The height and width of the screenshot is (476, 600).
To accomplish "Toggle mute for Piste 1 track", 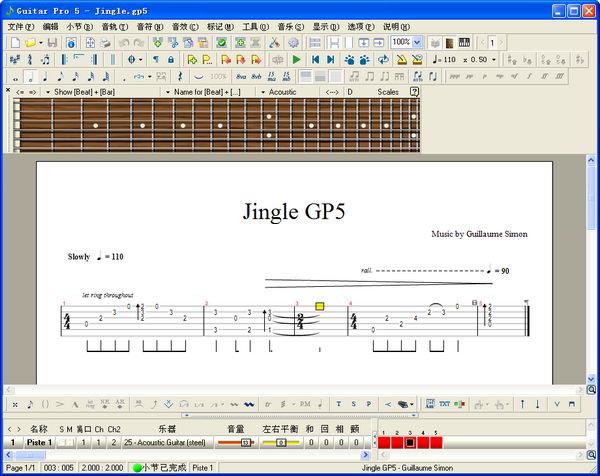I will (x=69, y=442).
